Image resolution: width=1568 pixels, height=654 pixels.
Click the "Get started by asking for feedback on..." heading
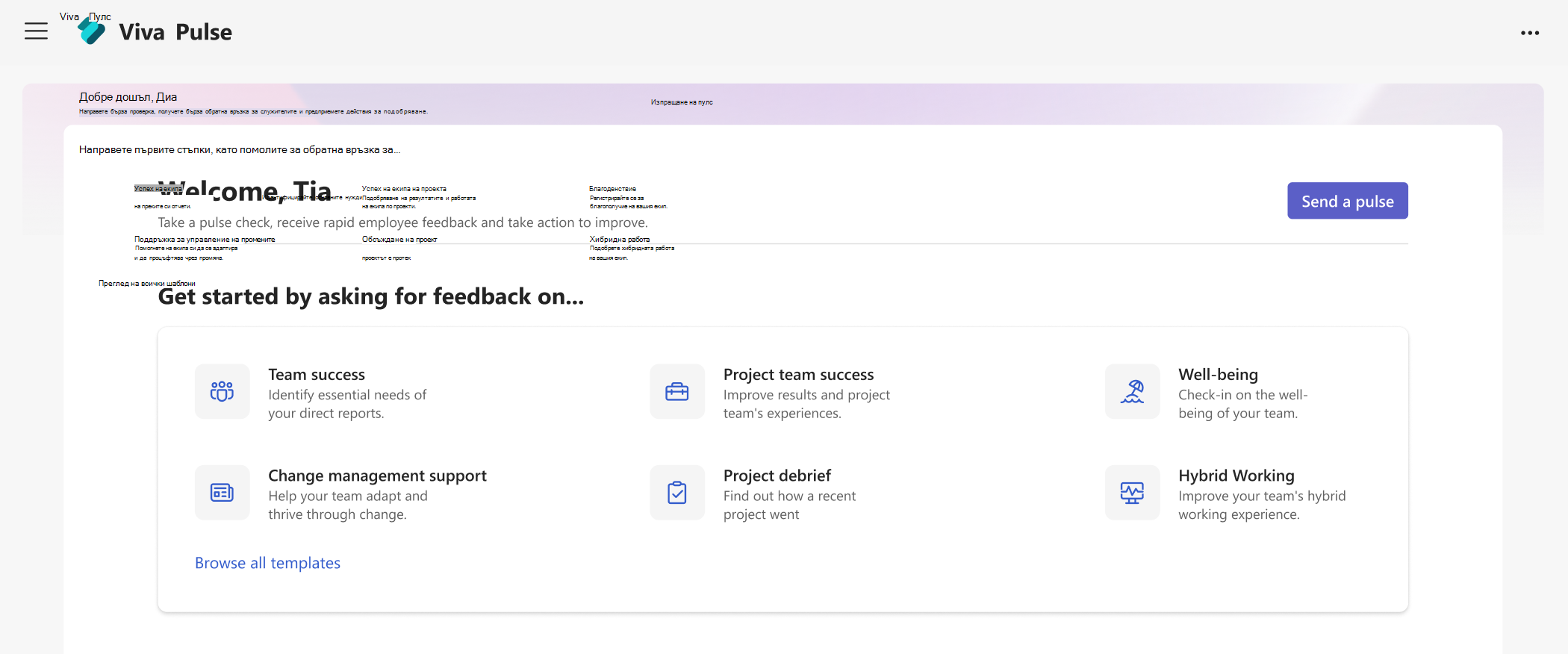(371, 296)
